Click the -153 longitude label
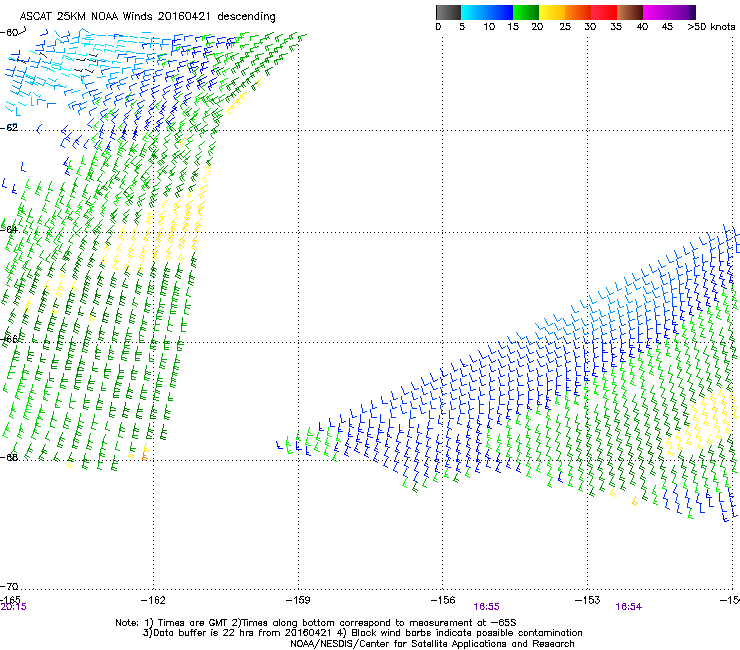 [x=588, y=600]
